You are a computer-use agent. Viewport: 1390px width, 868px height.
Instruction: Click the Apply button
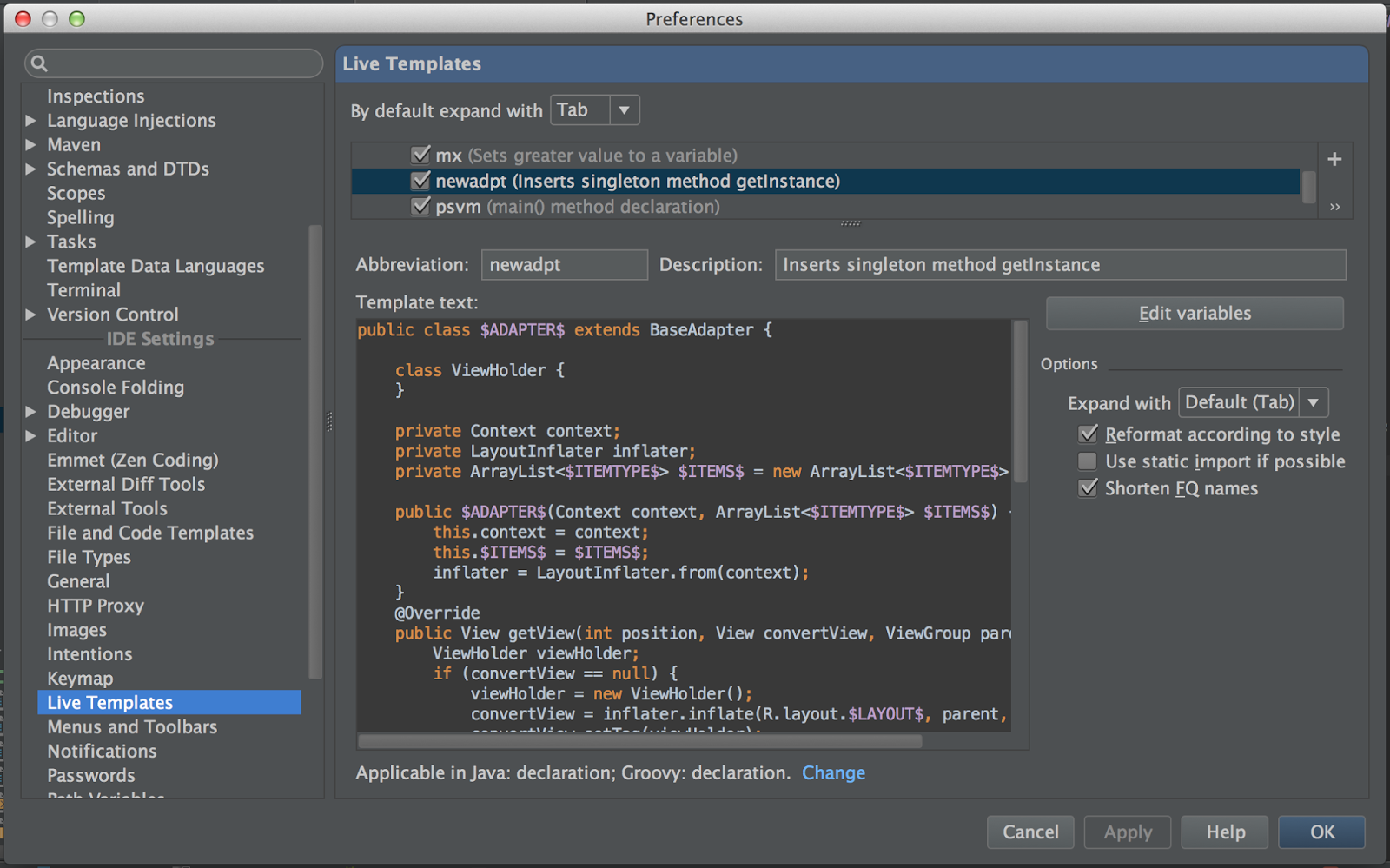(x=1127, y=832)
